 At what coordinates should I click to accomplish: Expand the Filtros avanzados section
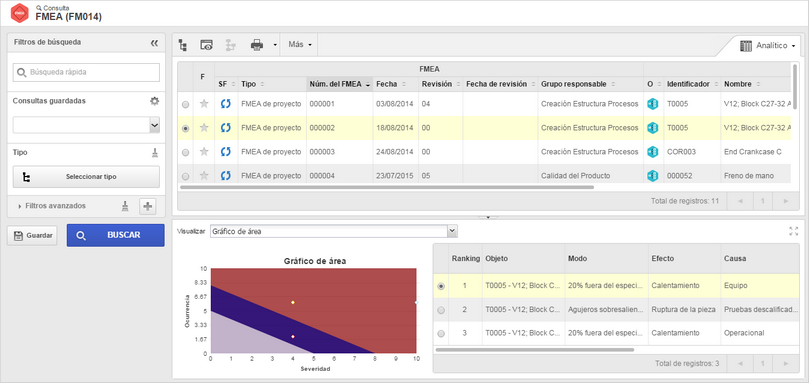pos(52,206)
